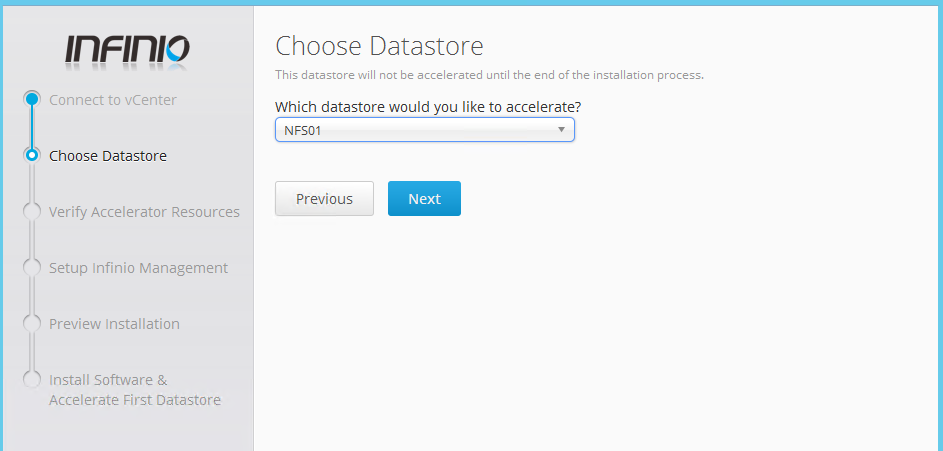Viewport: 943px width, 451px height.
Task: Click the Install Software step circle
Action: (x=32, y=380)
